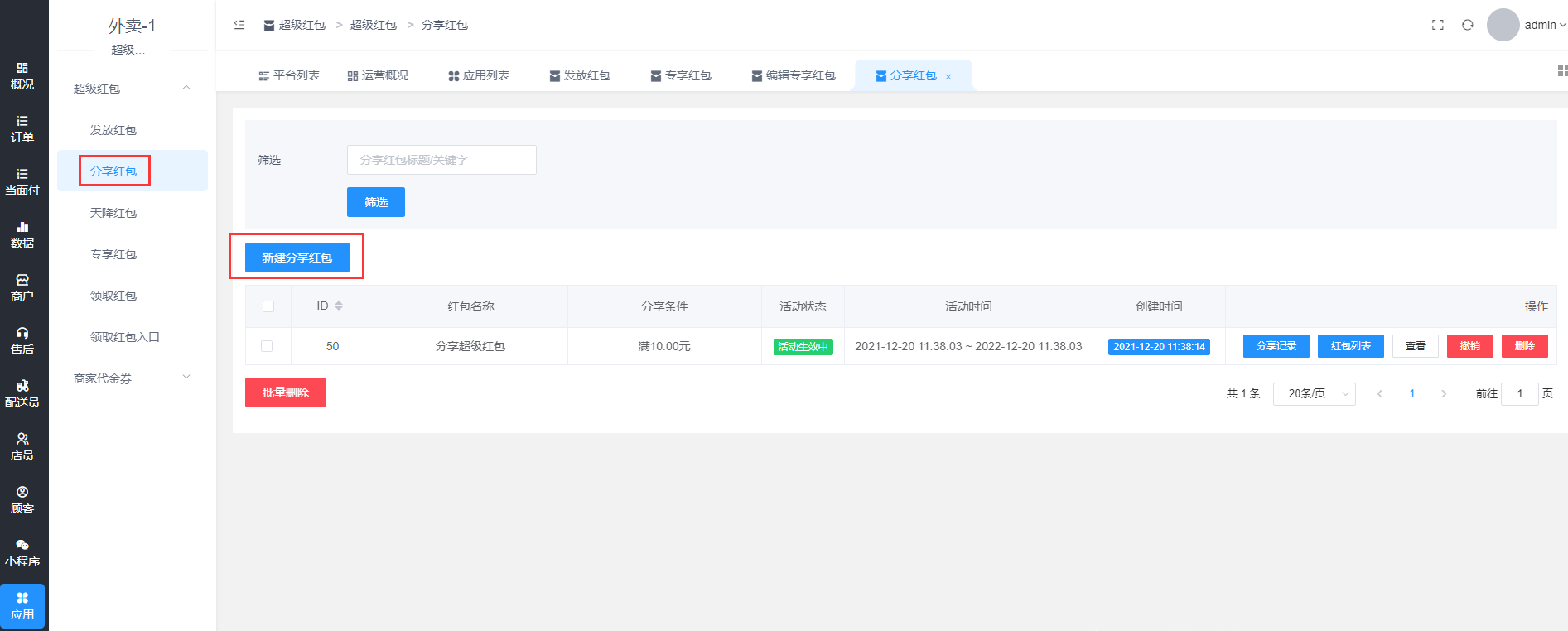
Task: Click the 红包名称 column header
Action: [x=470, y=306]
